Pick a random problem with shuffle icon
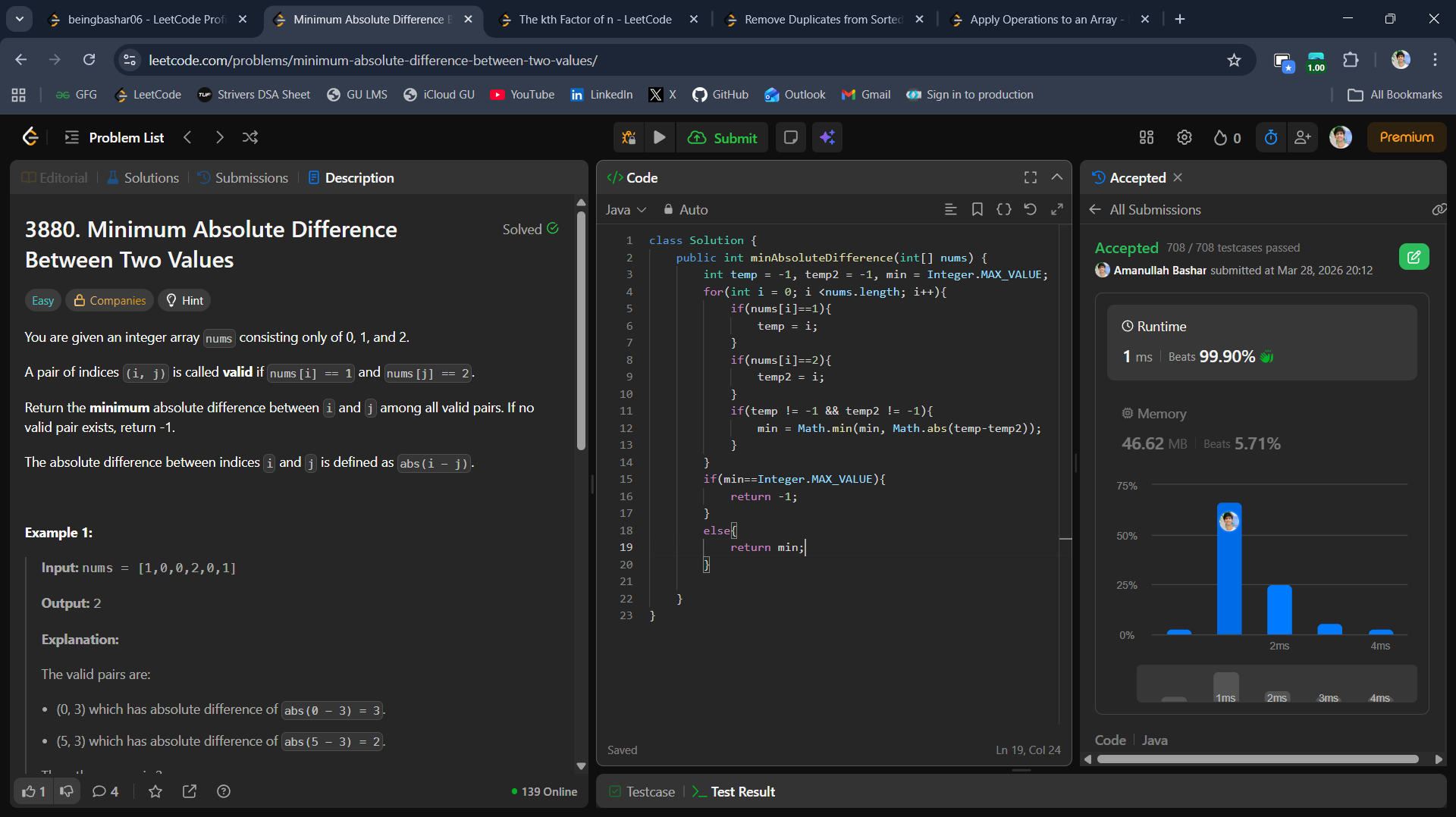This screenshot has height=817, width=1456. (250, 137)
